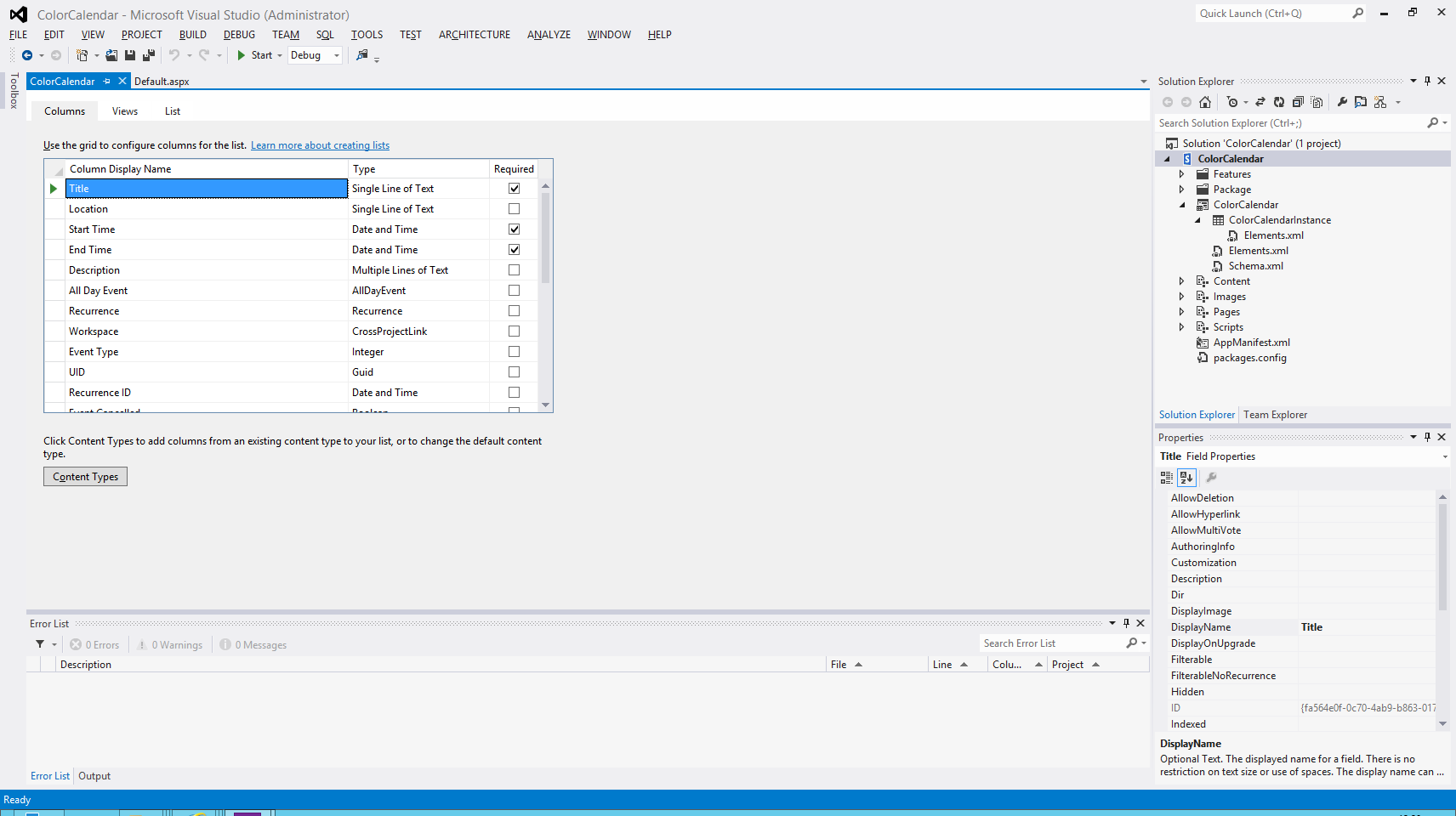Expand the Scripts folder node
The image size is (1456, 816).
(1181, 327)
